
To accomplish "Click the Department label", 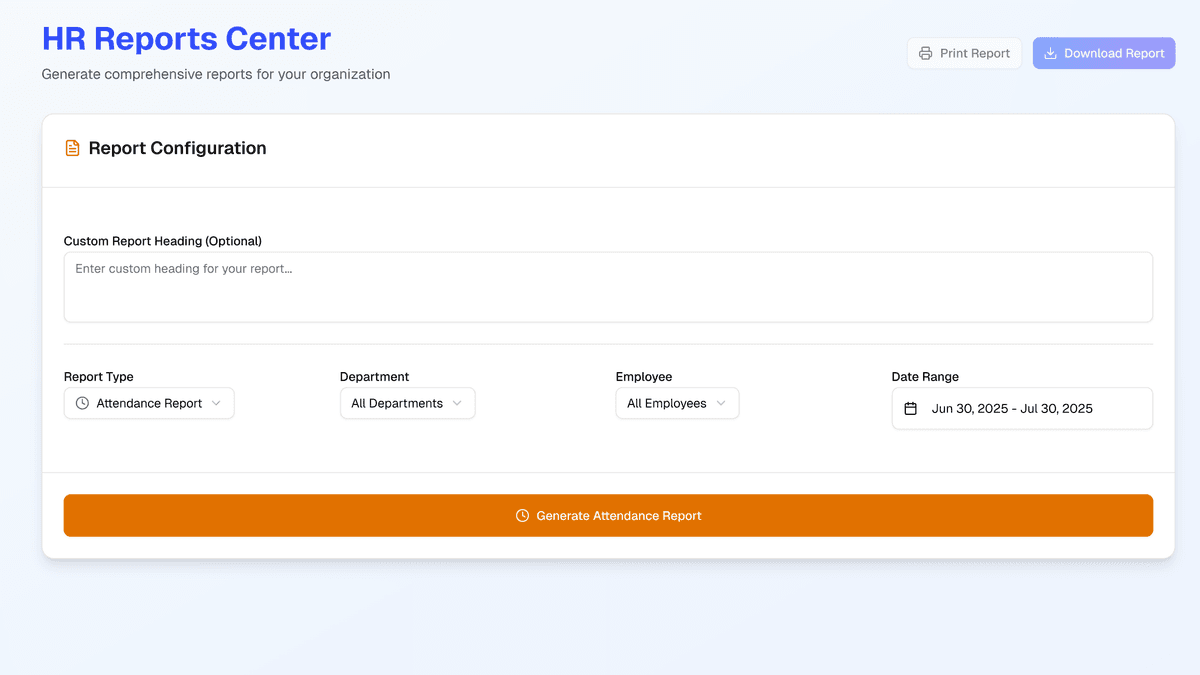I will [x=375, y=377].
